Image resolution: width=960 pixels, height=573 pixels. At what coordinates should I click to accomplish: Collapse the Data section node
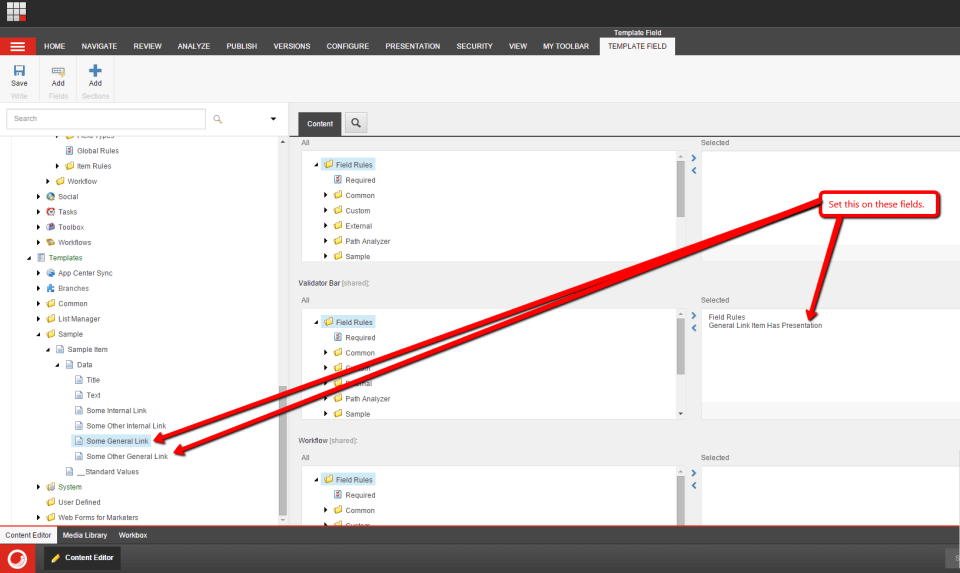[x=58, y=365]
